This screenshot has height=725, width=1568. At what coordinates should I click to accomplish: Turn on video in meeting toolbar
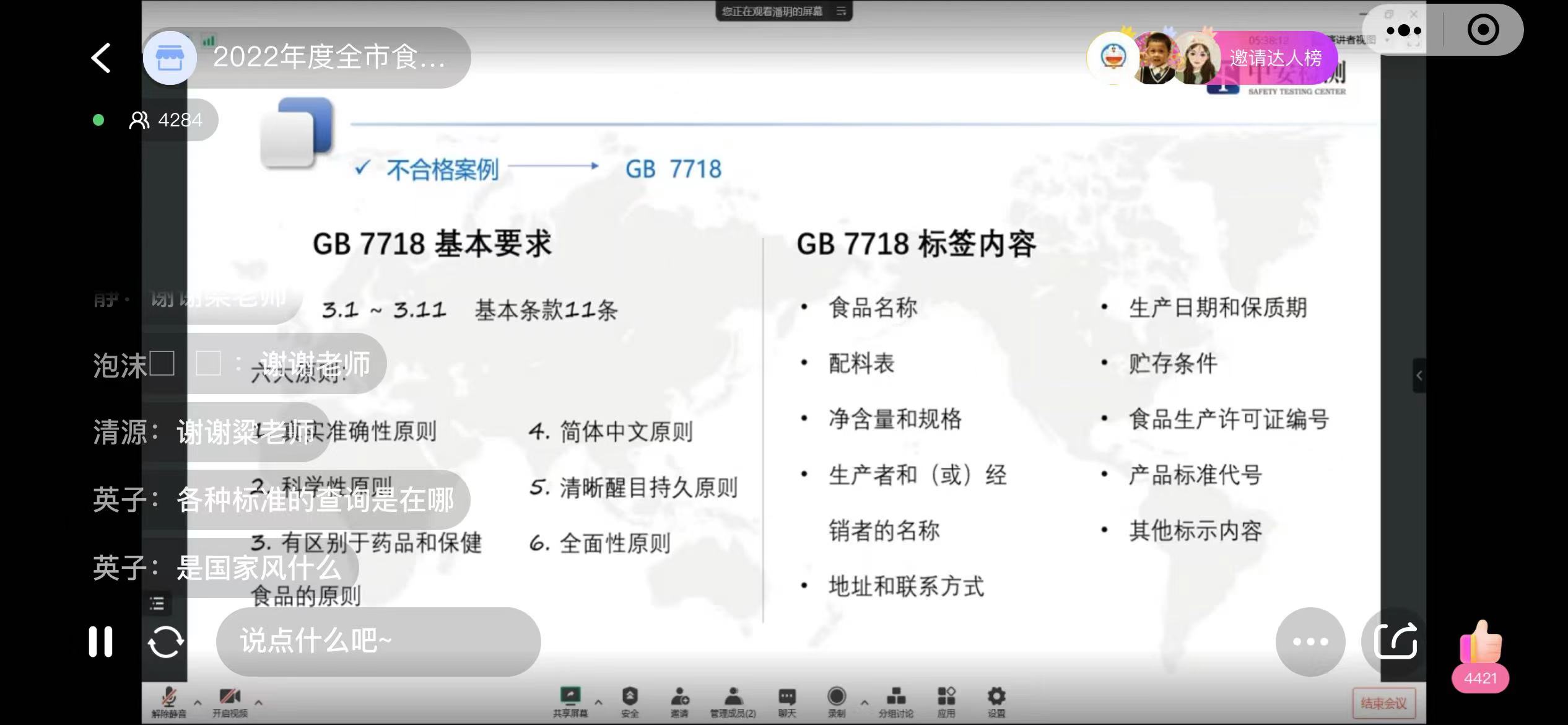pos(230,701)
